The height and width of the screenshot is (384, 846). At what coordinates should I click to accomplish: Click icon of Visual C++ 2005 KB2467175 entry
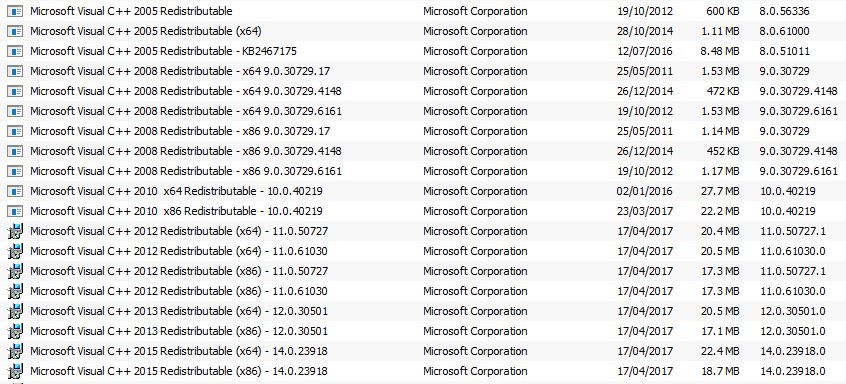[x=15, y=51]
